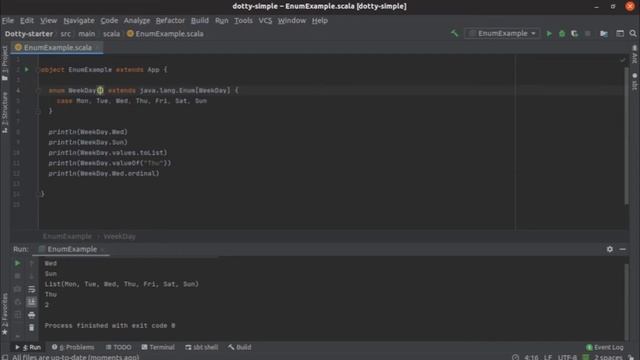Start debugging with the green bug icon
The height and width of the screenshot is (360, 640).
click(x=562, y=34)
